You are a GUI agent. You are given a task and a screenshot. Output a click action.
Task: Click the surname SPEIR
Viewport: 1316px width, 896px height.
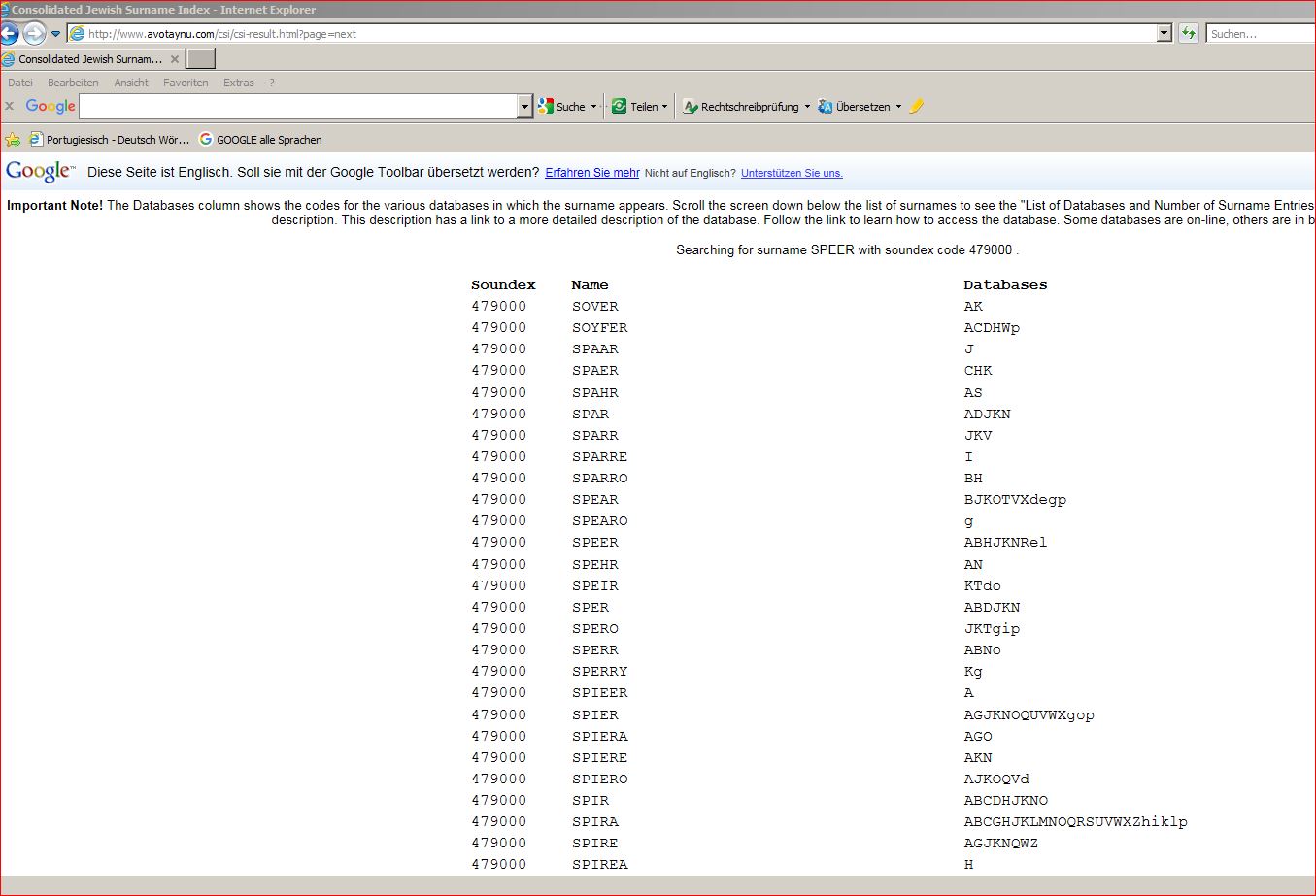(x=595, y=585)
